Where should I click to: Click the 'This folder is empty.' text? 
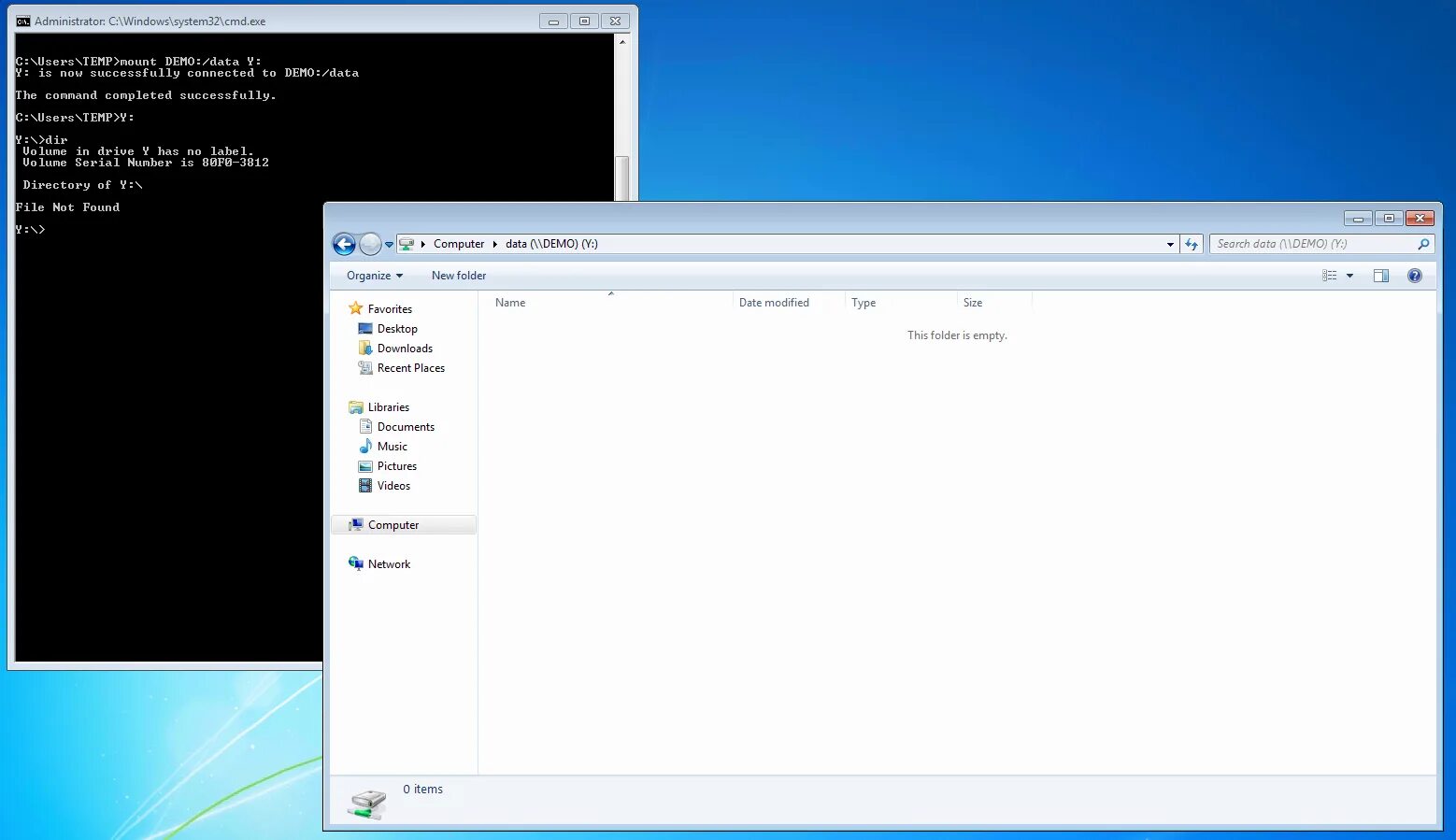(x=957, y=335)
